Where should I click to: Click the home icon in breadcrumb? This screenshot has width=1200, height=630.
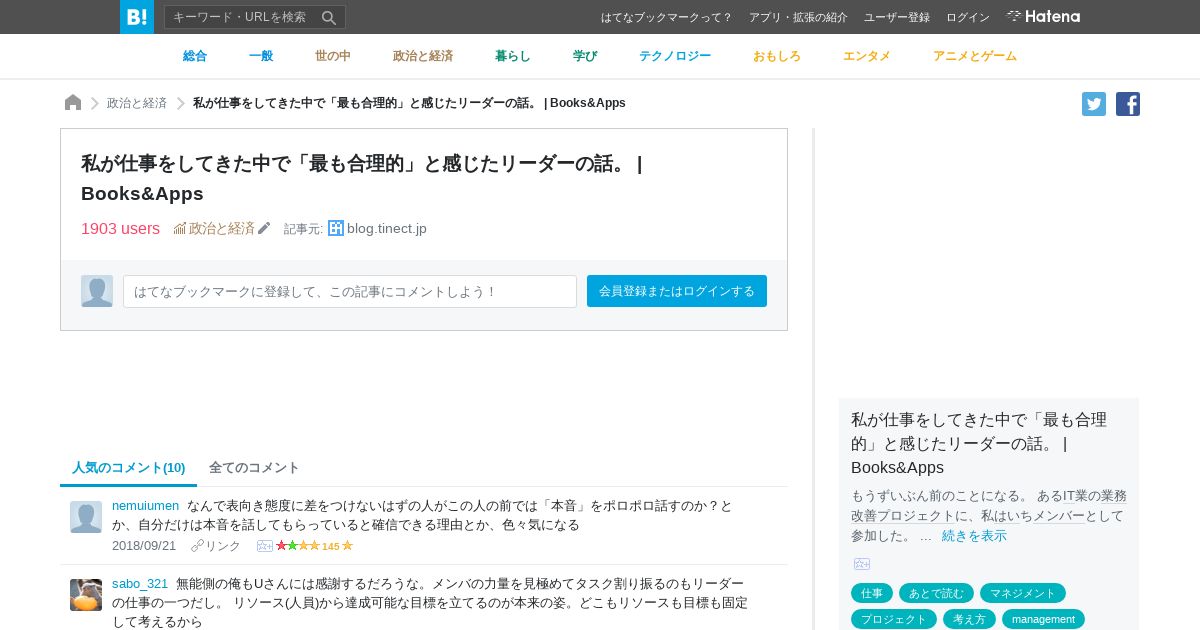(73, 103)
